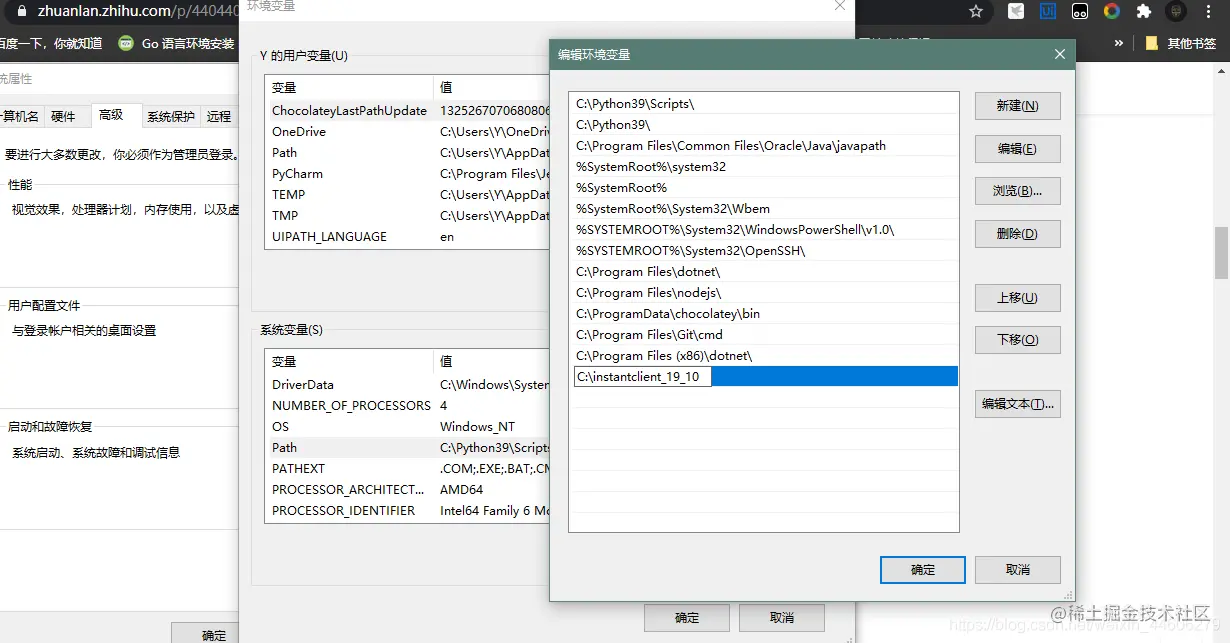Select the Path row in user variables
Image resolution: width=1230 pixels, height=643 pixels.
(x=408, y=153)
